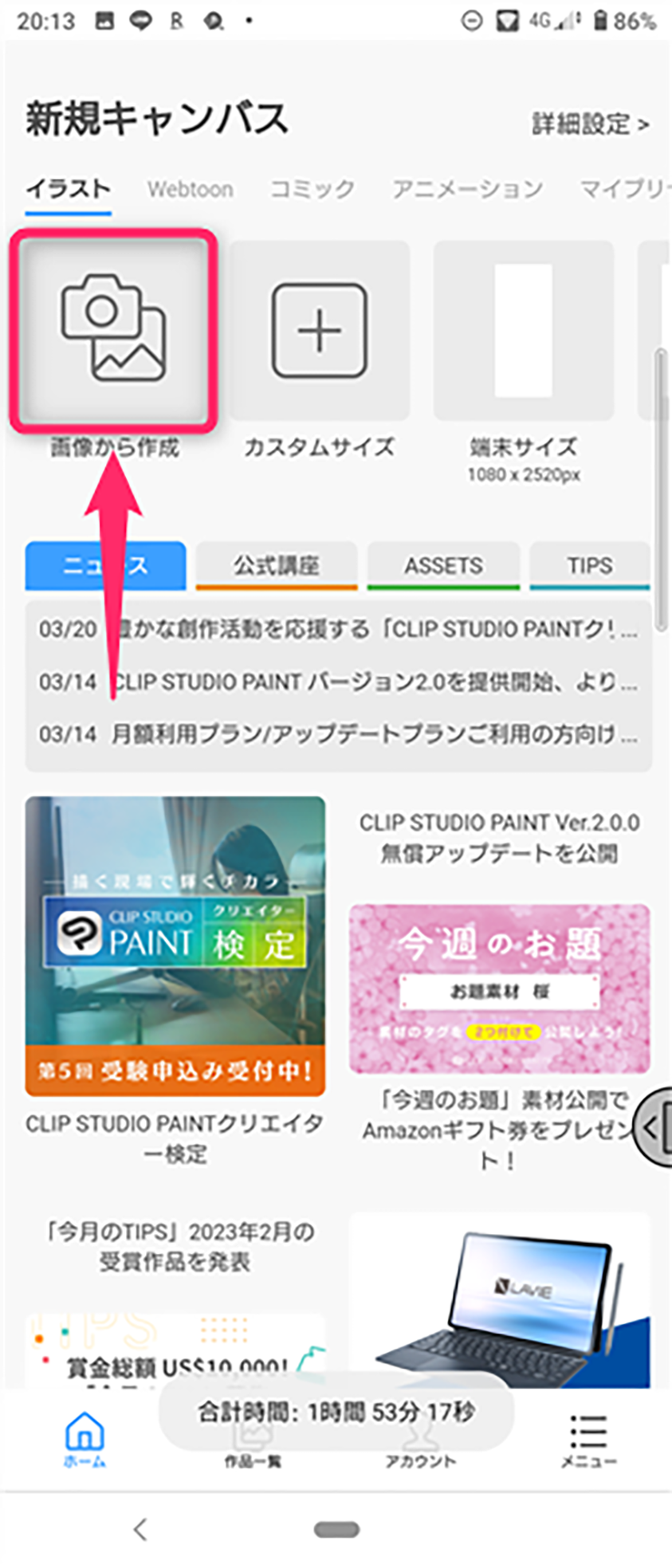This screenshot has height=1568, width=672.
Task: Choose the 端末サイズ canvas preset
Action: pos(524,329)
